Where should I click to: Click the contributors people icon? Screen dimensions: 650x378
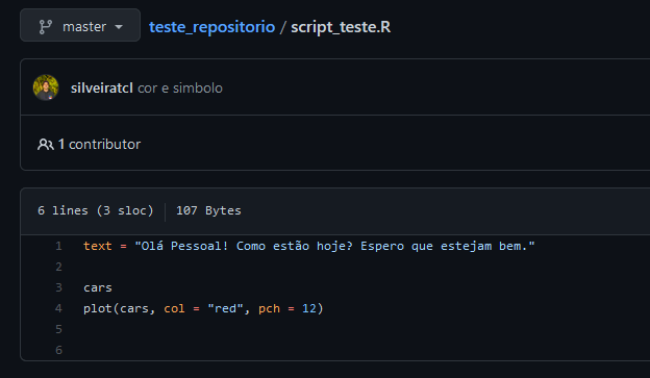click(45, 144)
